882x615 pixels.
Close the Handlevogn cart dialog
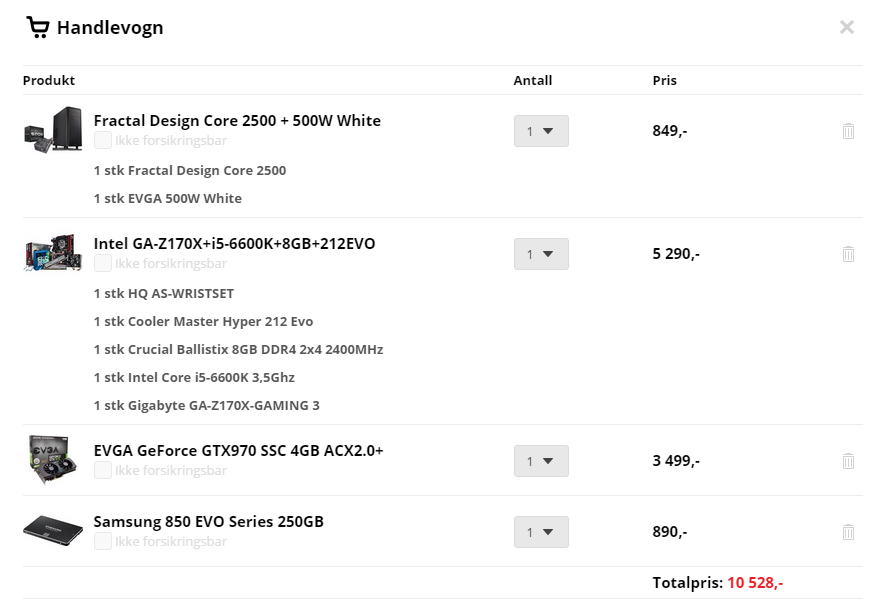pos(847,27)
